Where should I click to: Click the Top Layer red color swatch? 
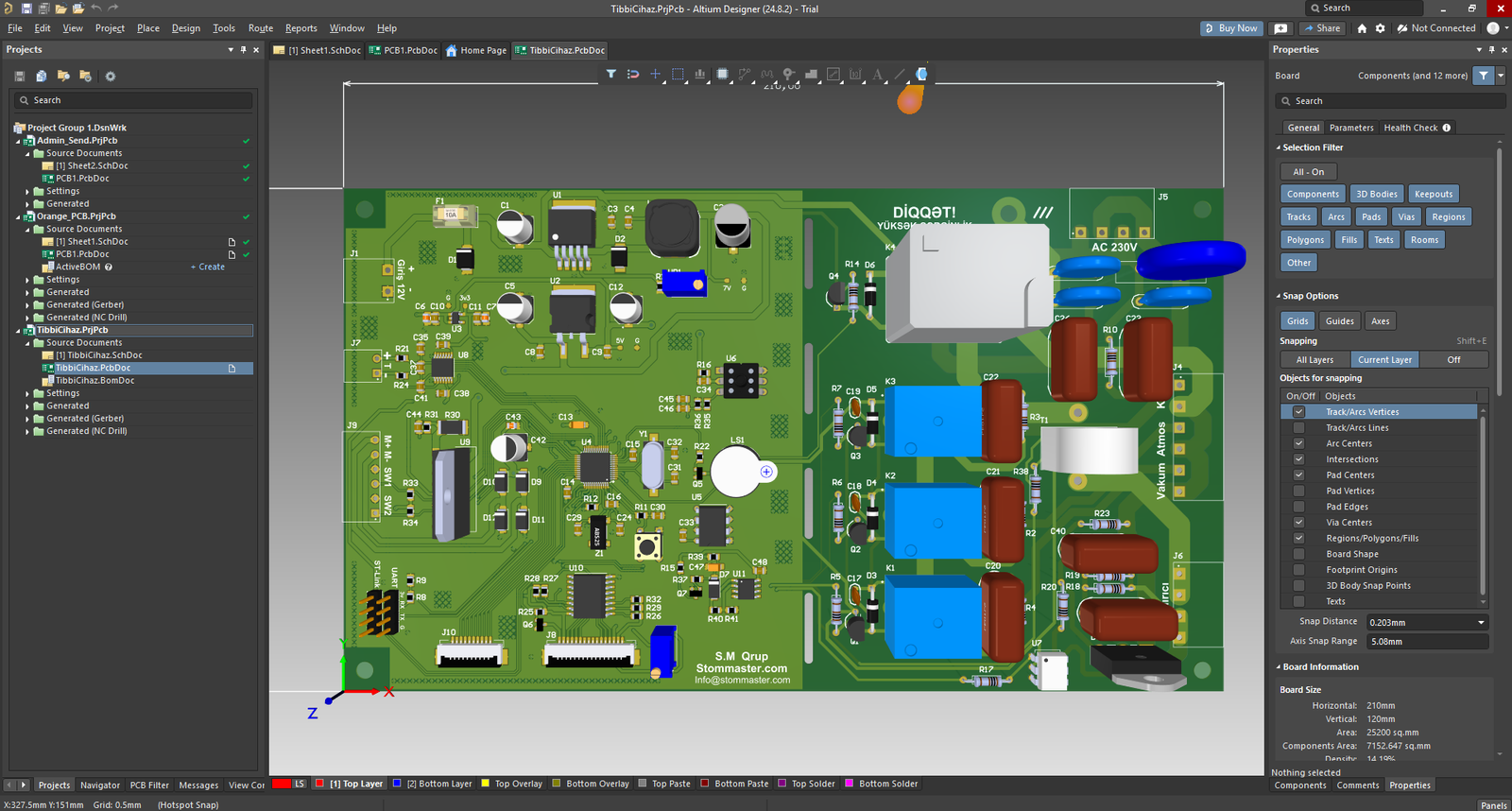pyautogui.click(x=319, y=784)
